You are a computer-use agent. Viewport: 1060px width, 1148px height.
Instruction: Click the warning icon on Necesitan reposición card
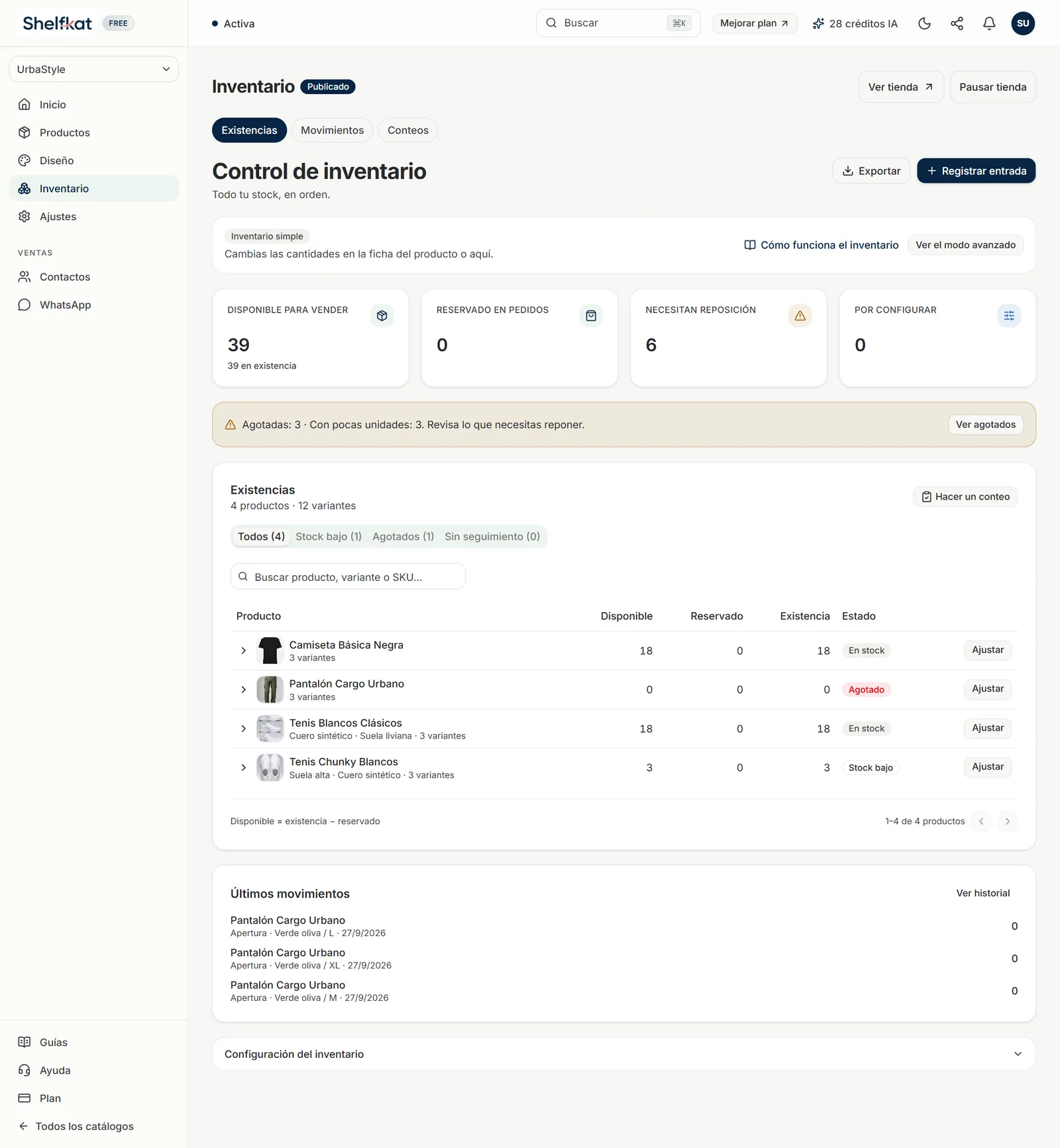(800, 316)
